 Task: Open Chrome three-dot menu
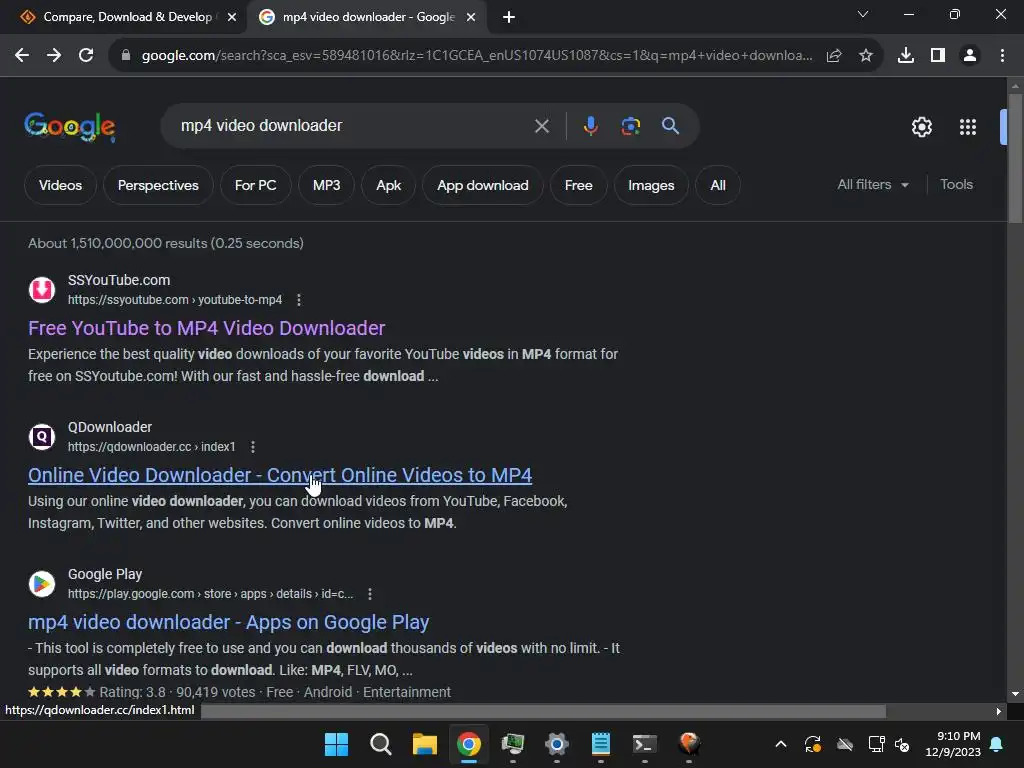click(1002, 56)
